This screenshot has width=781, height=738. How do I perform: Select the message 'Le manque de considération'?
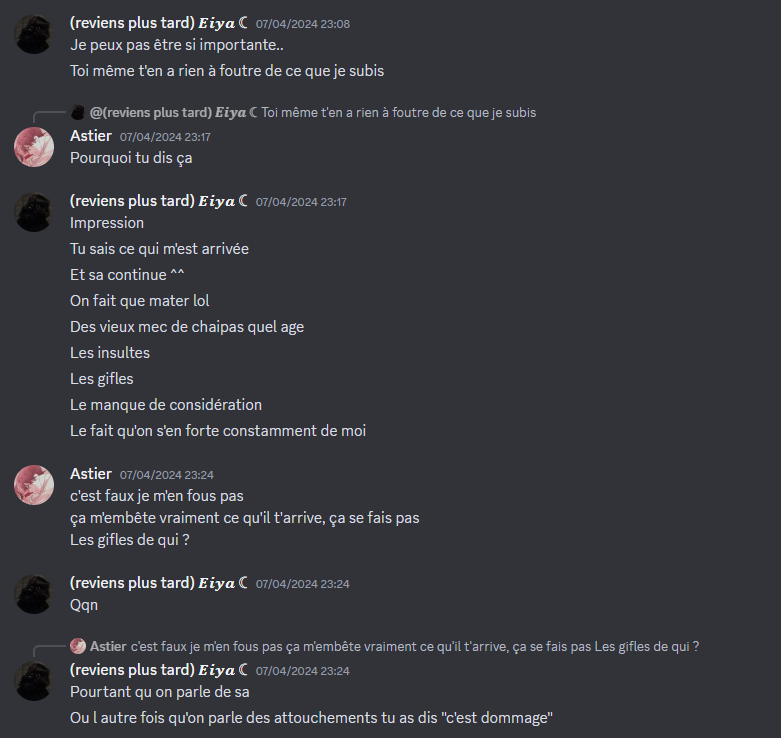coord(166,405)
